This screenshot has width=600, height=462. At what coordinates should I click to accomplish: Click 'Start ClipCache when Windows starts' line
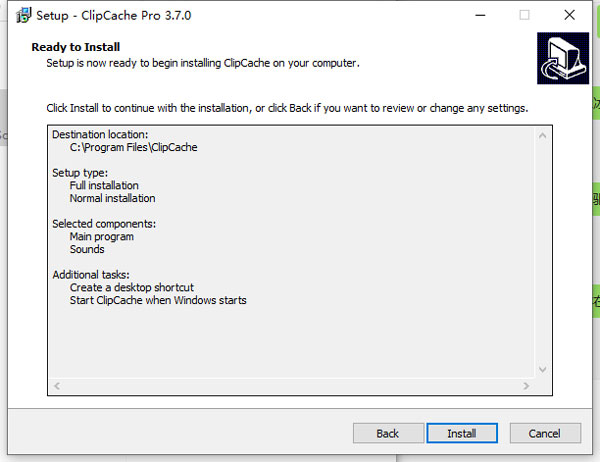click(x=157, y=300)
